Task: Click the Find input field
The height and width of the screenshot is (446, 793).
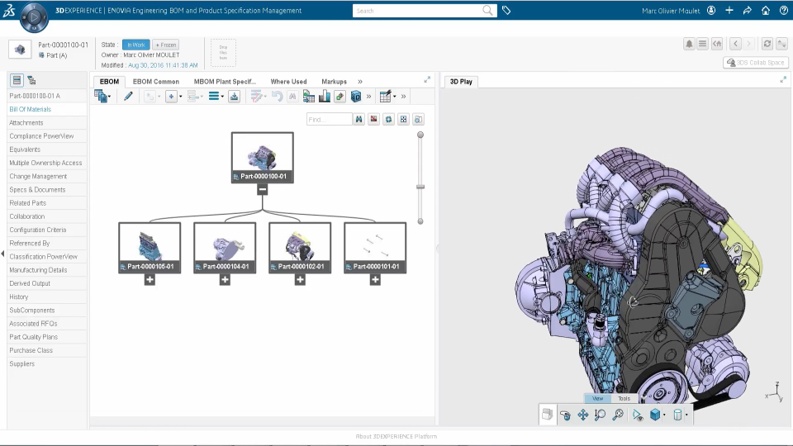Action: coord(329,119)
